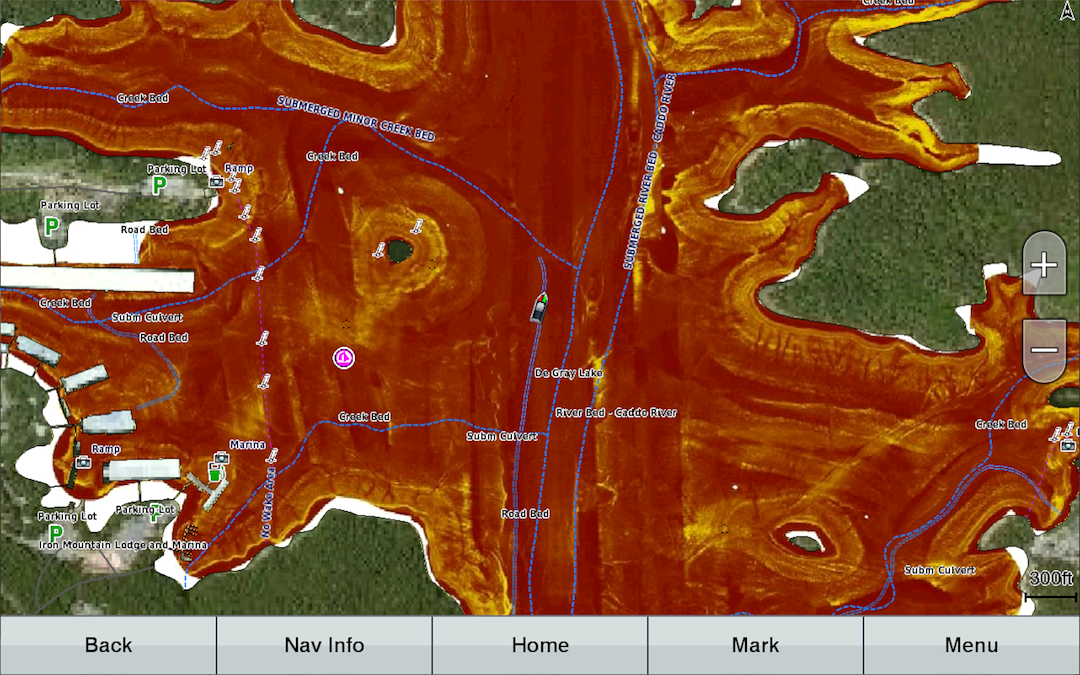The width and height of the screenshot is (1080, 675).
Task: Go to the Home screen
Action: (540, 645)
